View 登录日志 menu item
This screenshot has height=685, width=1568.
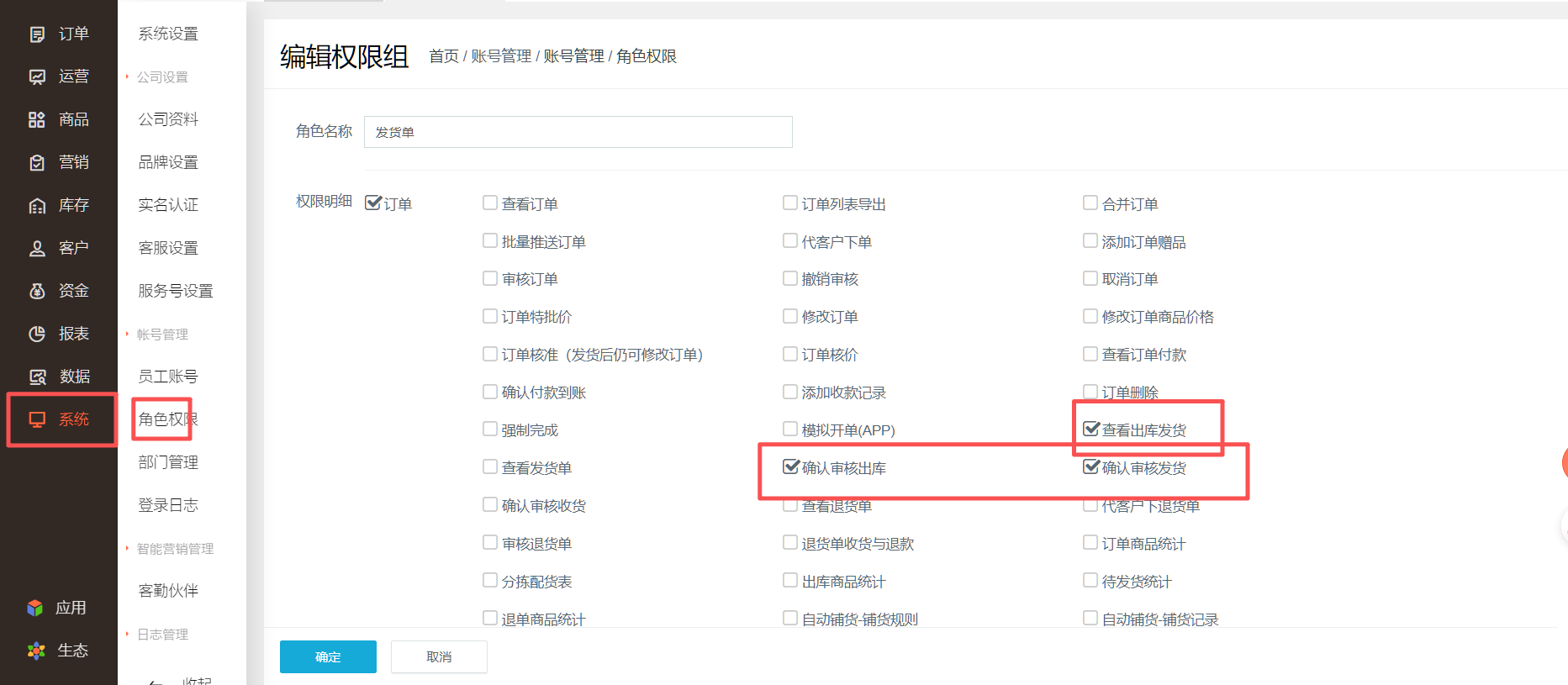(168, 505)
